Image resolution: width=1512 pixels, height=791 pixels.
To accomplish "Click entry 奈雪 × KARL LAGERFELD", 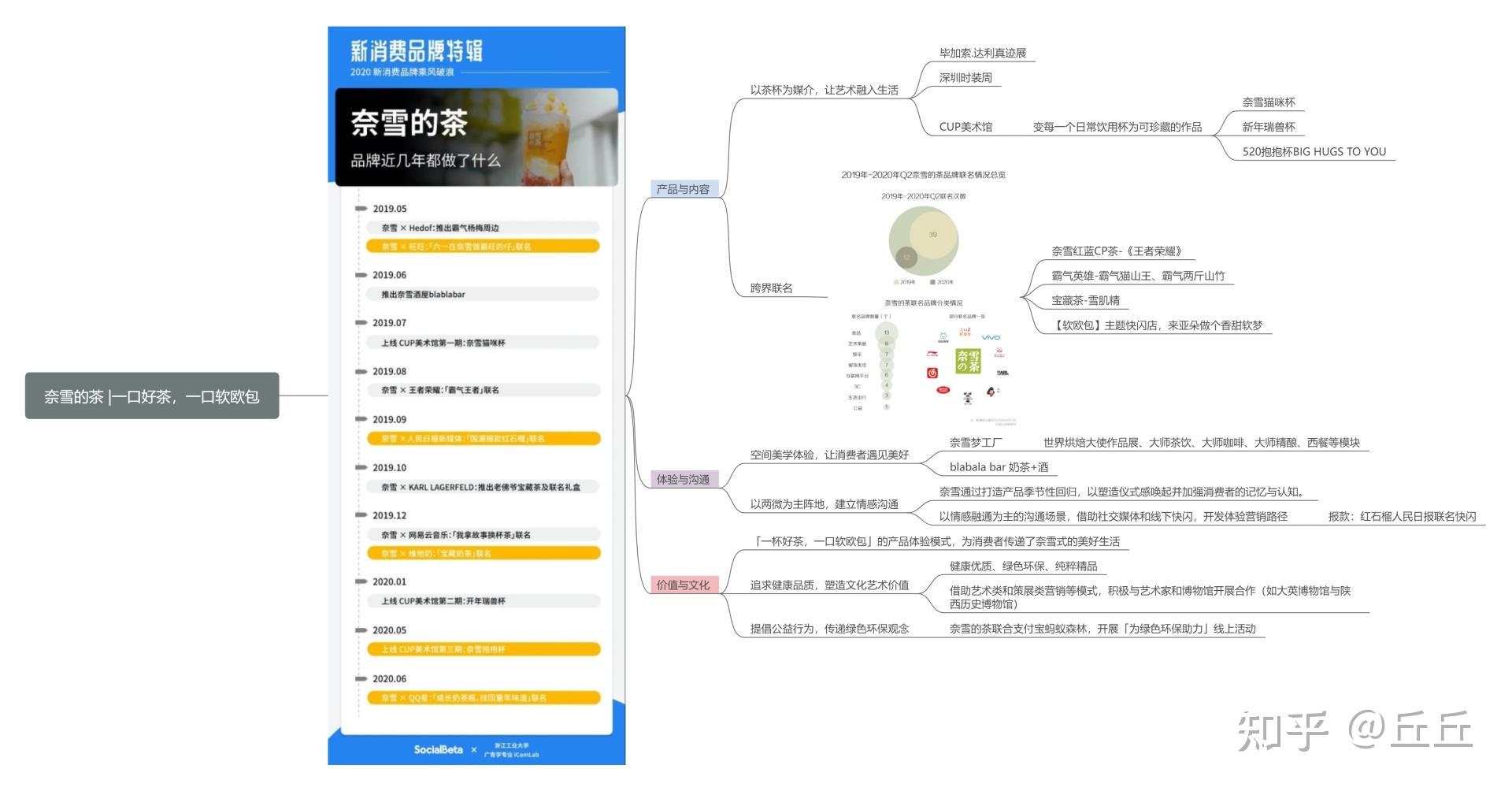I will (x=483, y=487).
